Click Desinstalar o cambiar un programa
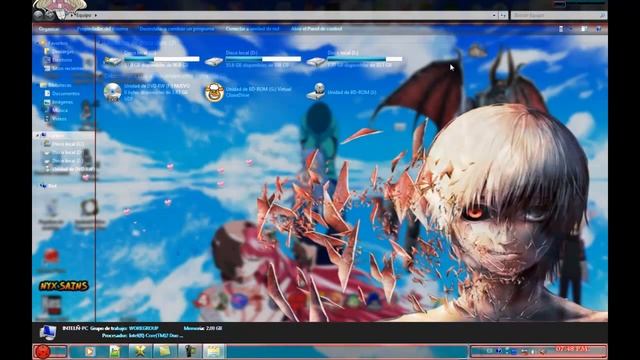Screen dimensions: 640x360 pyautogui.click(x=176, y=29)
